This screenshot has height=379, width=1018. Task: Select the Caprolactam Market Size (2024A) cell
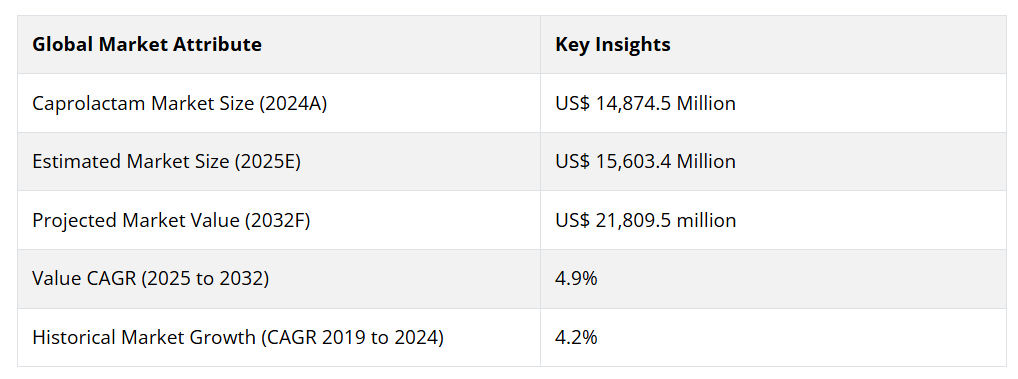[279, 103]
